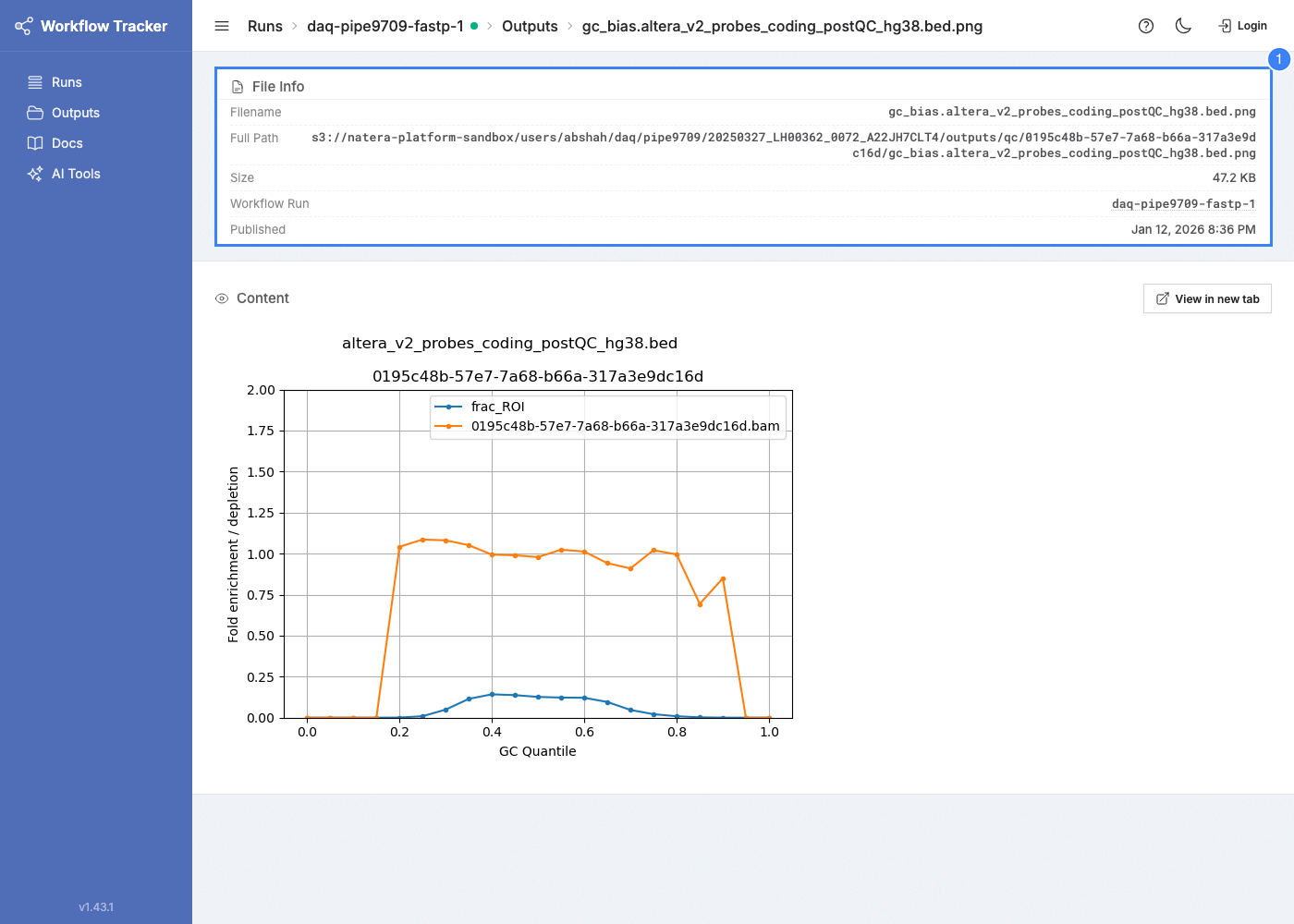Open the daq-pipe9709-fastp-1 Workflow Run link
The image size is (1294, 924).
coord(1183,203)
